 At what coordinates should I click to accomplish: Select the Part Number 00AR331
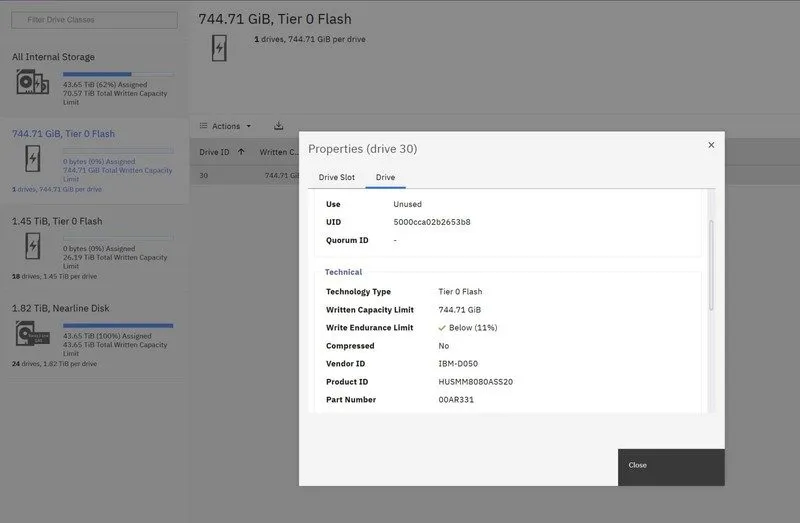point(456,400)
